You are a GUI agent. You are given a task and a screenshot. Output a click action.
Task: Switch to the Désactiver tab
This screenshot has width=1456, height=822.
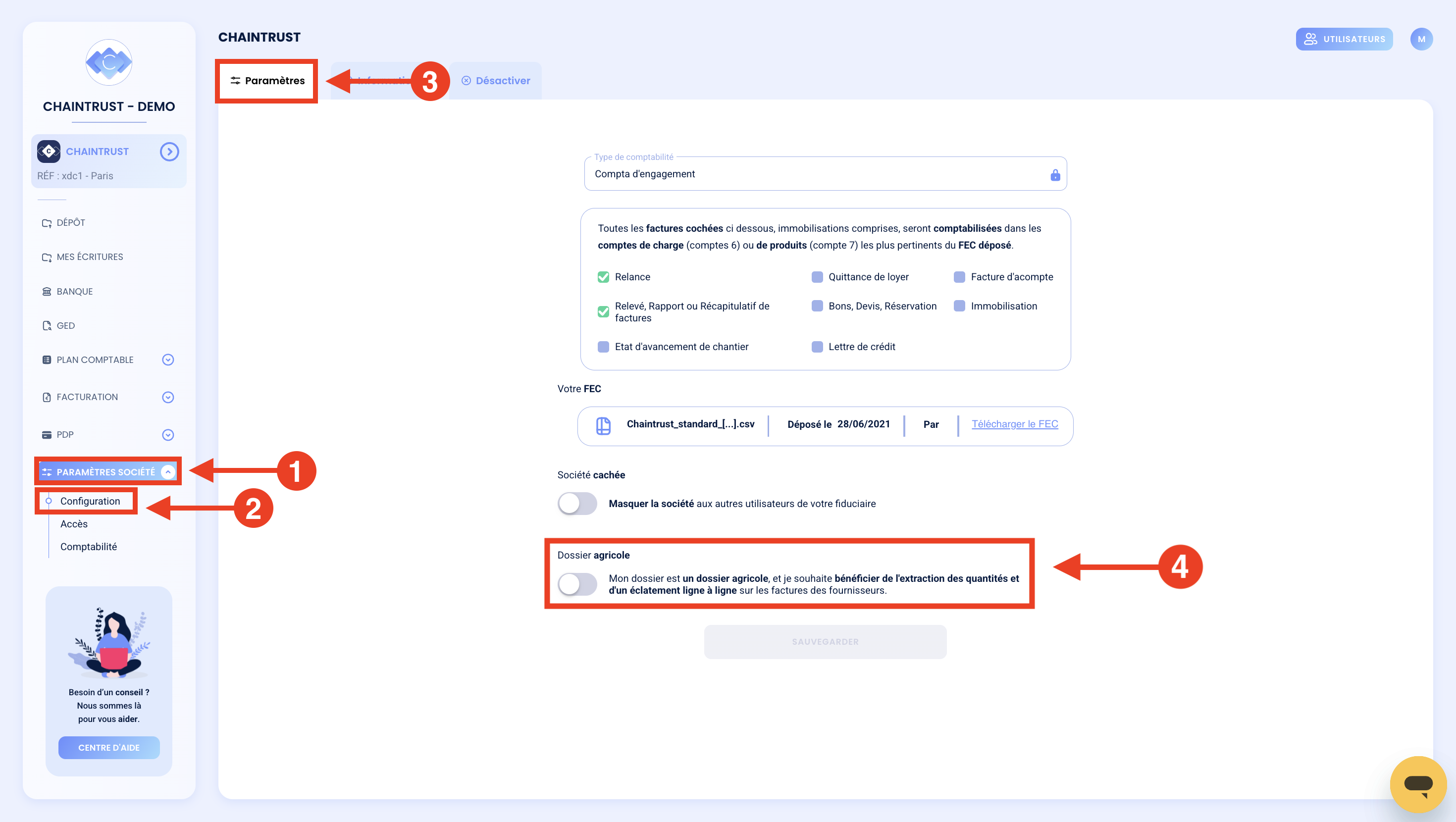pyautogui.click(x=496, y=81)
